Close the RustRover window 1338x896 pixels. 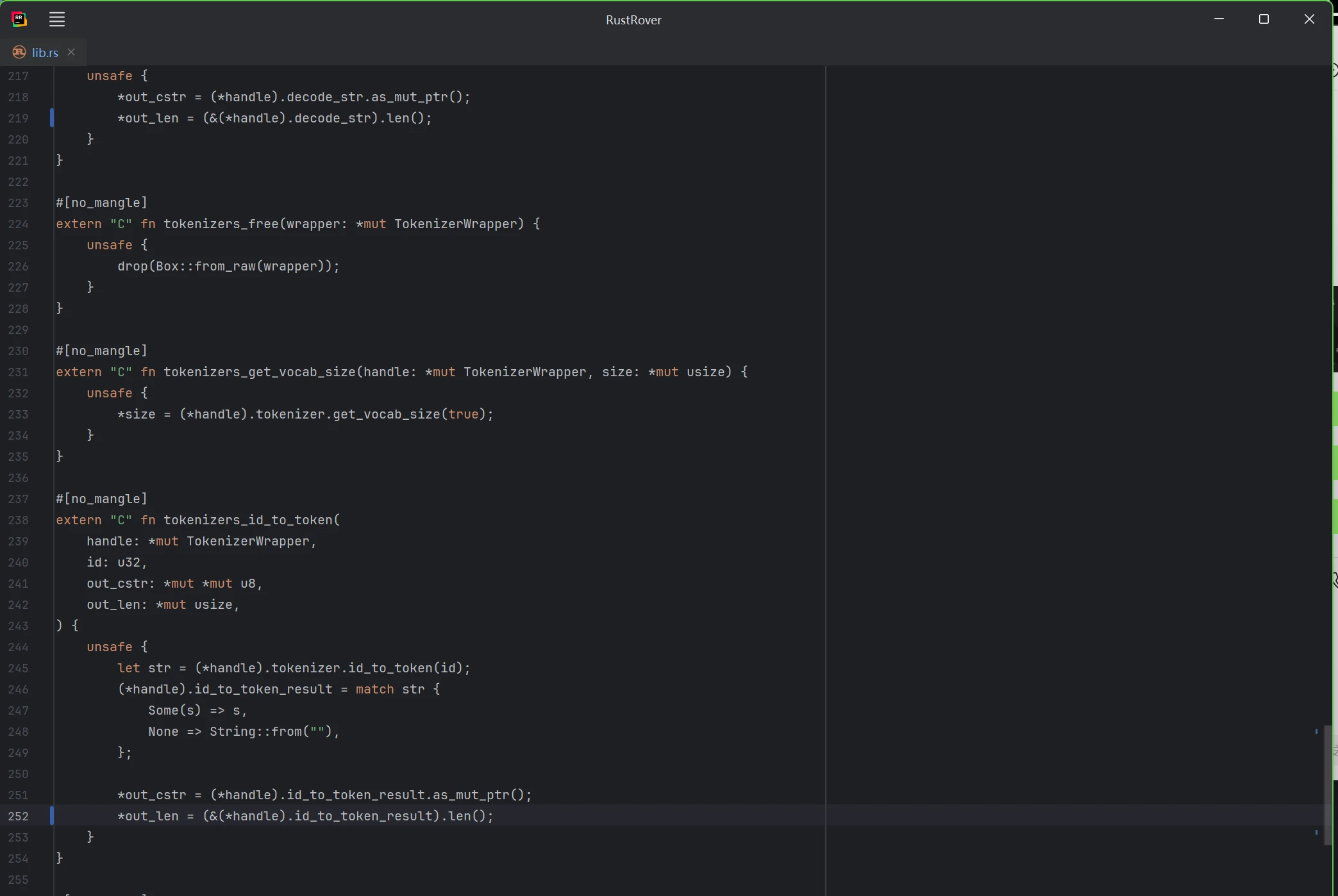(1309, 19)
